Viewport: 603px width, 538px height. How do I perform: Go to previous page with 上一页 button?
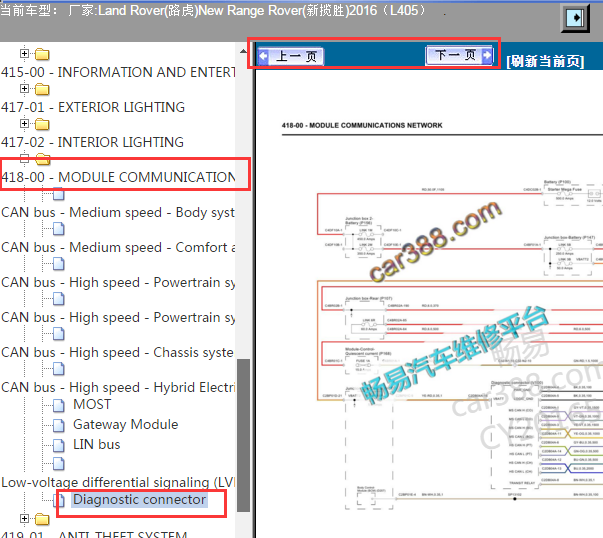[x=290, y=57]
